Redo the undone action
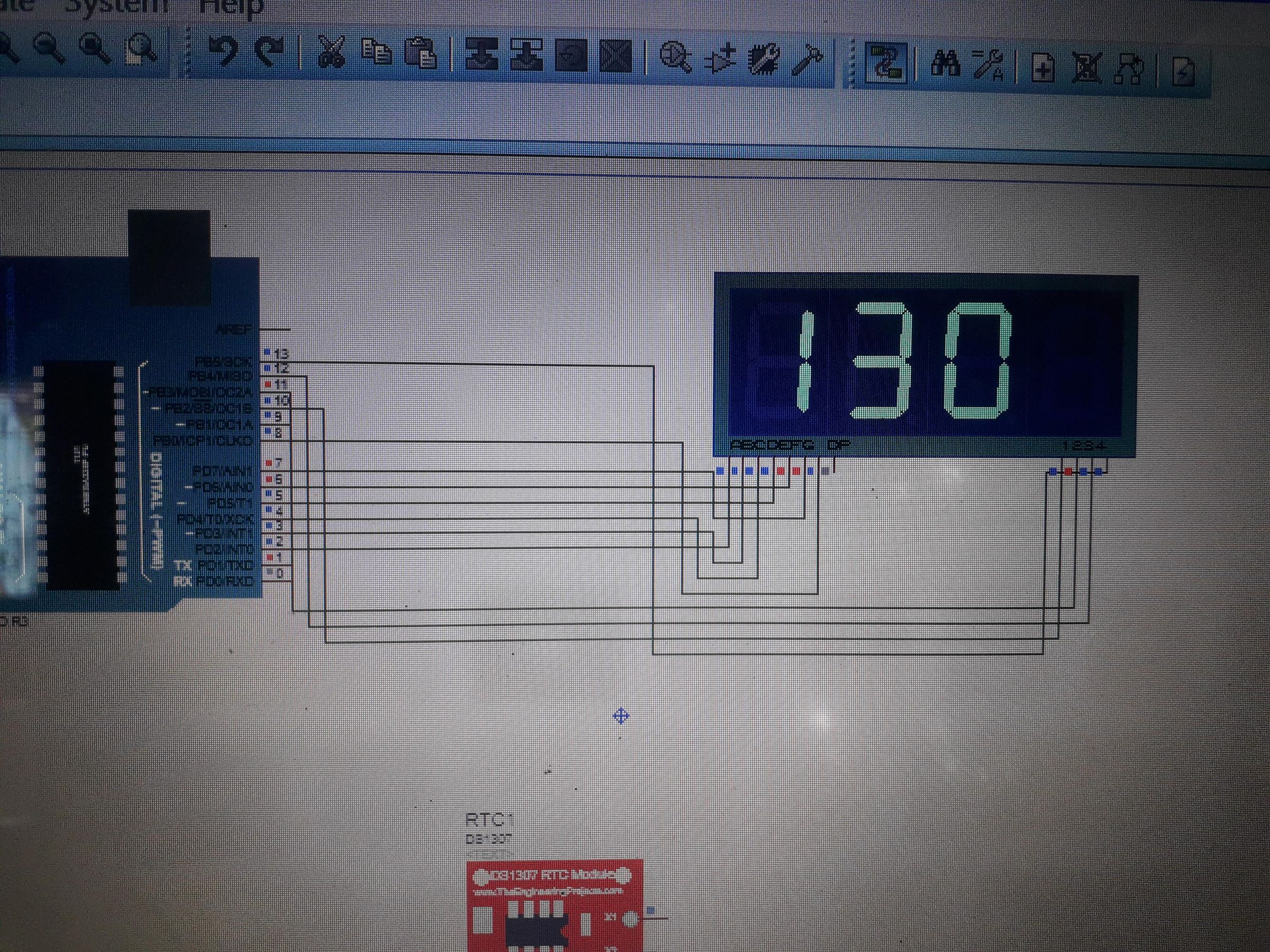The width and height of the screenshot is (1270, 952). point(267,54)
